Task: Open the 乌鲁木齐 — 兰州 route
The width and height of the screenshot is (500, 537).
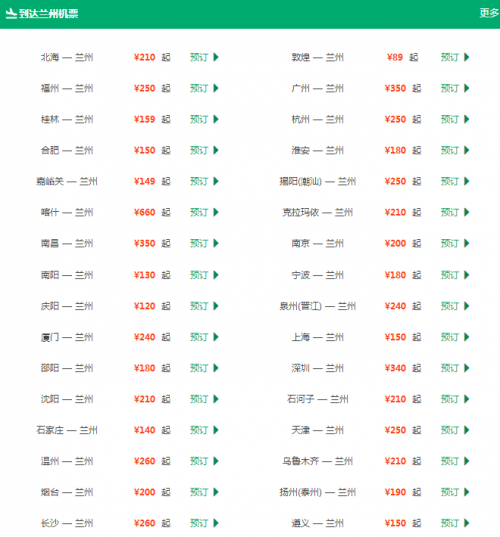Action: click(317, 461)
